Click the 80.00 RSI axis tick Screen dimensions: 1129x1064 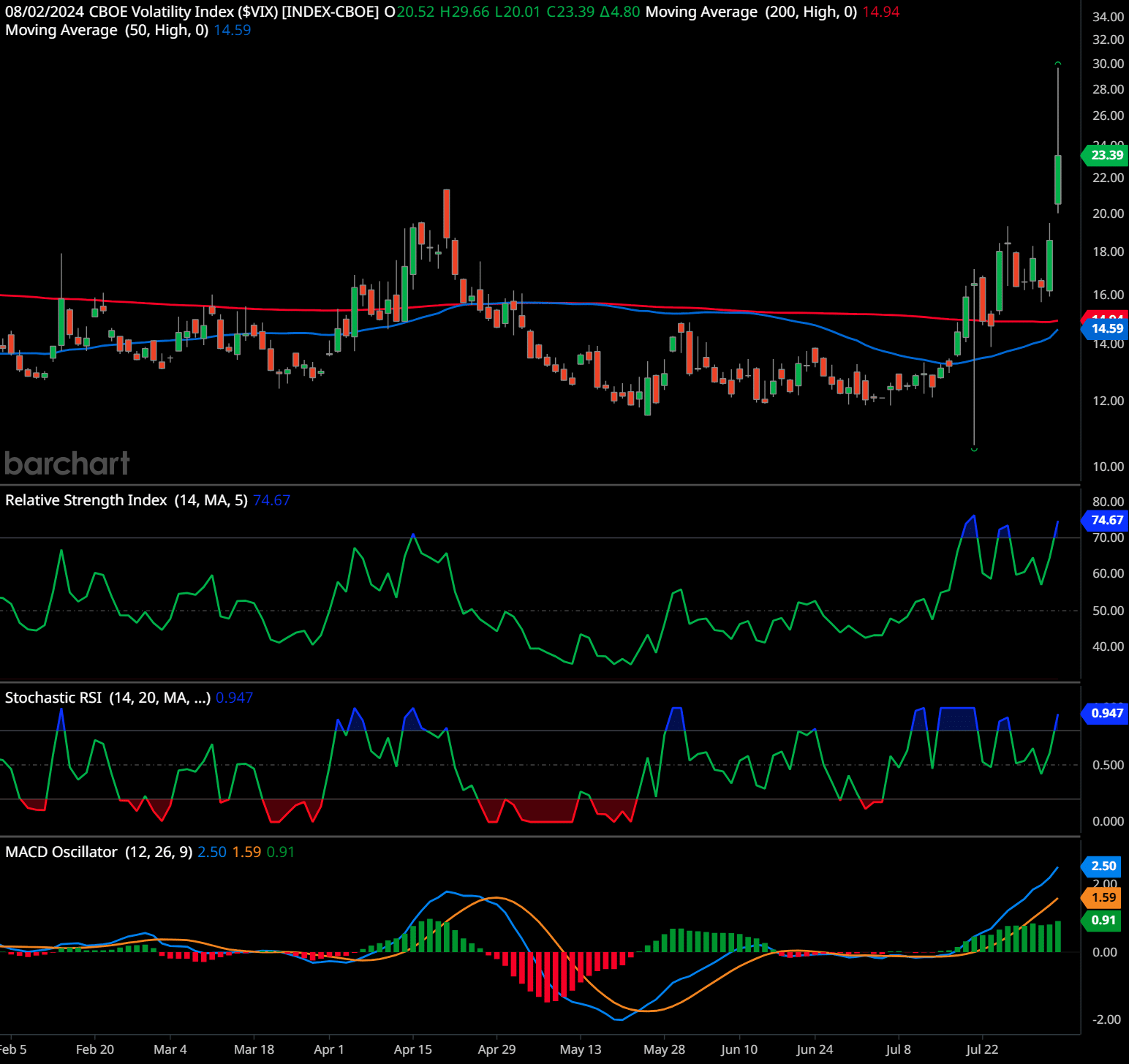pos(1108,502)
